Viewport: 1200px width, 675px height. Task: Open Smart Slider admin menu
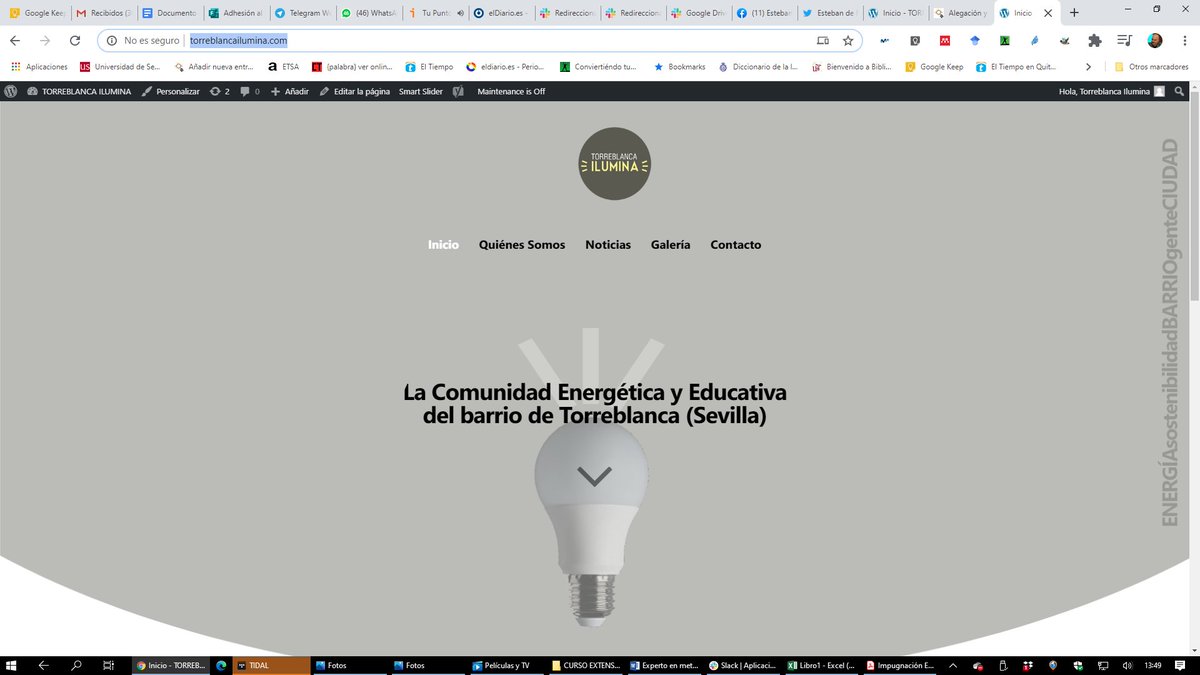pyautogui.click(x=421, y=91)
